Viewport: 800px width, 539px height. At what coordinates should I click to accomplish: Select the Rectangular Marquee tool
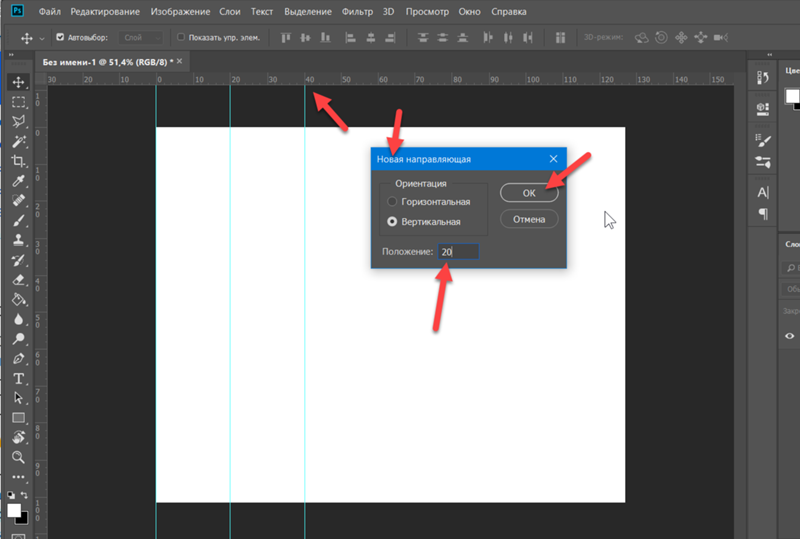(x=18, y=102)
